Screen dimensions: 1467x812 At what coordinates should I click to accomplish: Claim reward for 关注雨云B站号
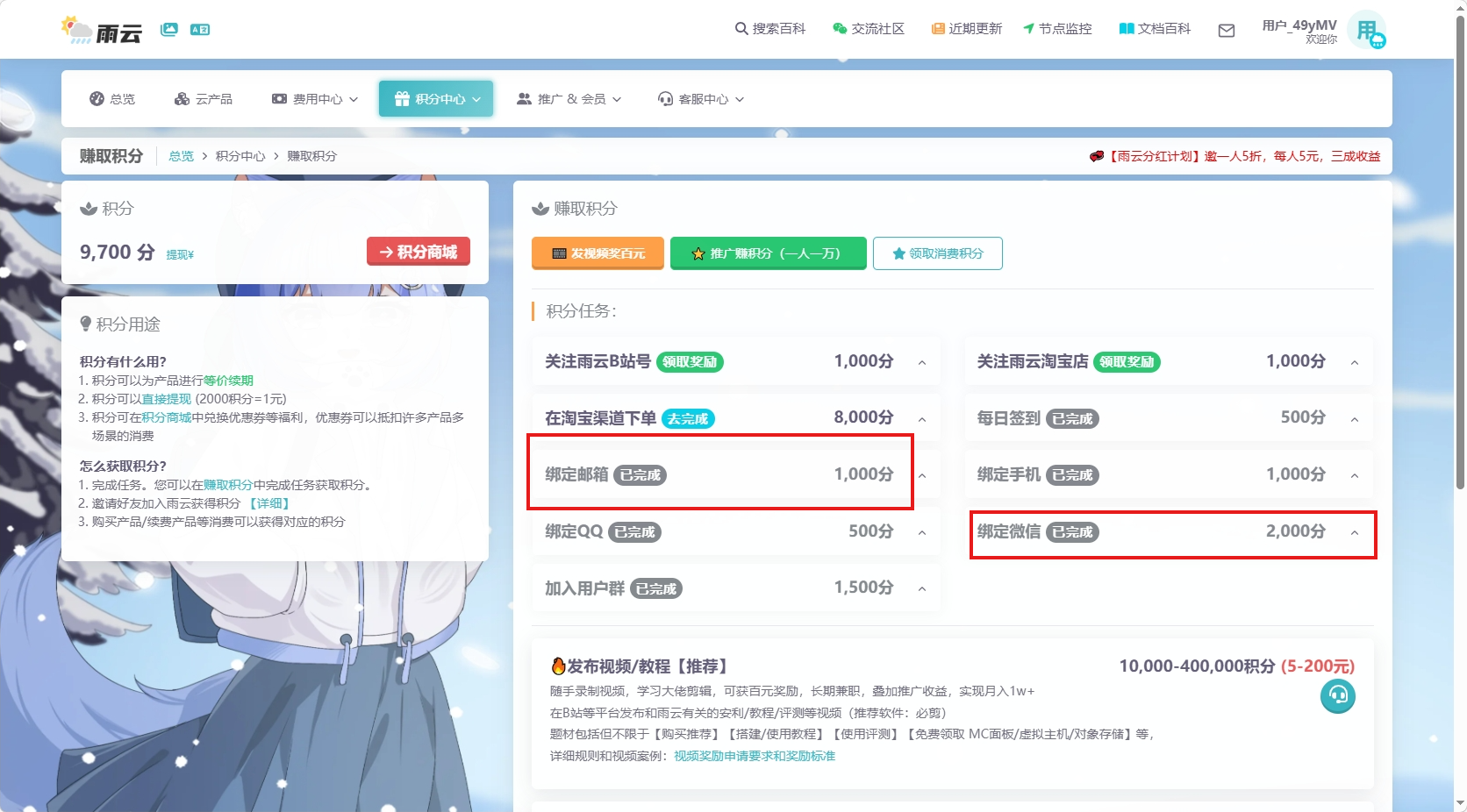690,362
